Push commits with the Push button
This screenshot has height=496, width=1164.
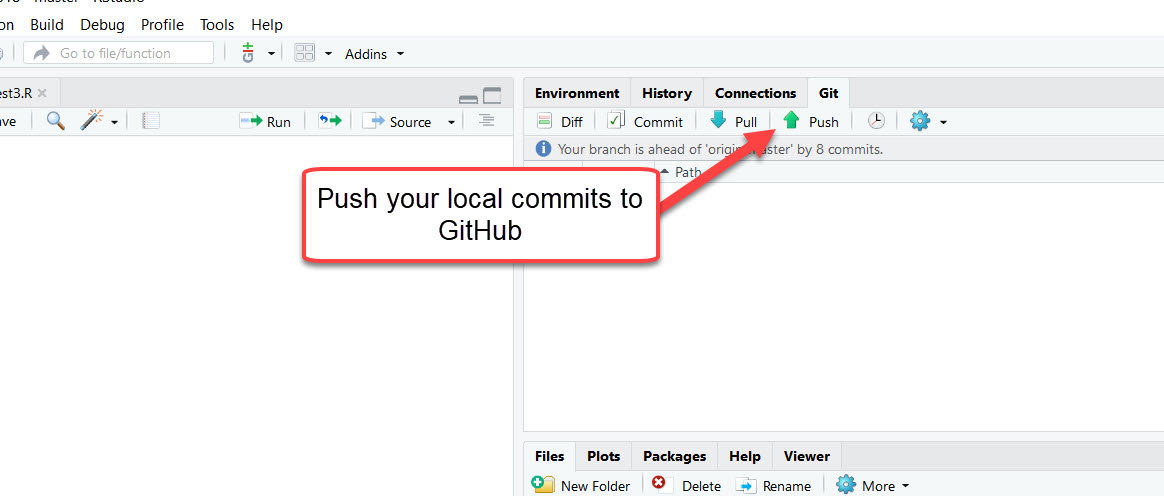pyautogui.click(x=811, y=121)
